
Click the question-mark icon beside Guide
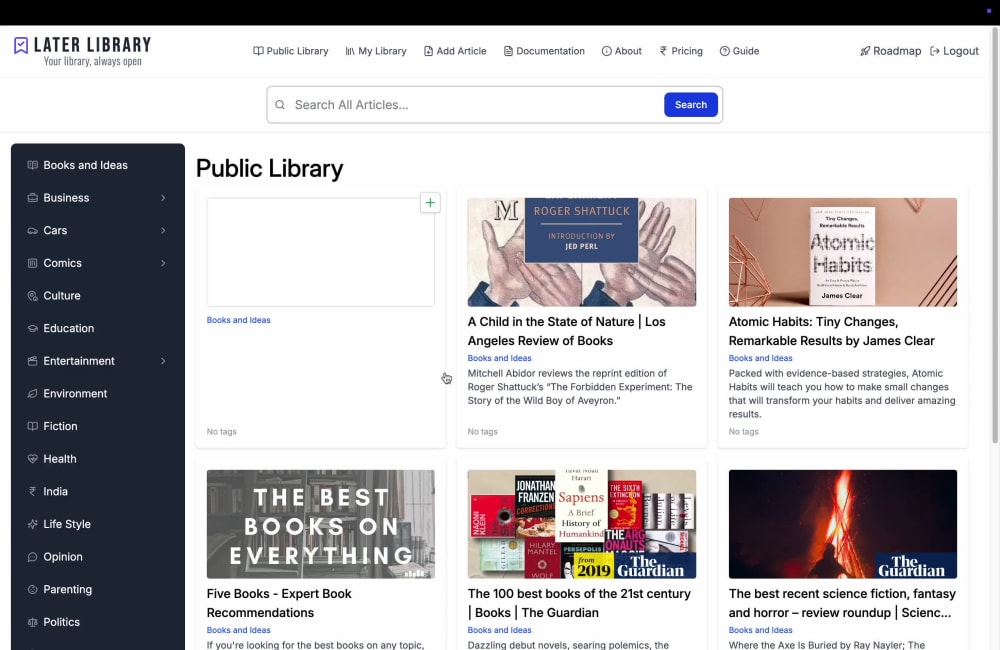(724, 51)
